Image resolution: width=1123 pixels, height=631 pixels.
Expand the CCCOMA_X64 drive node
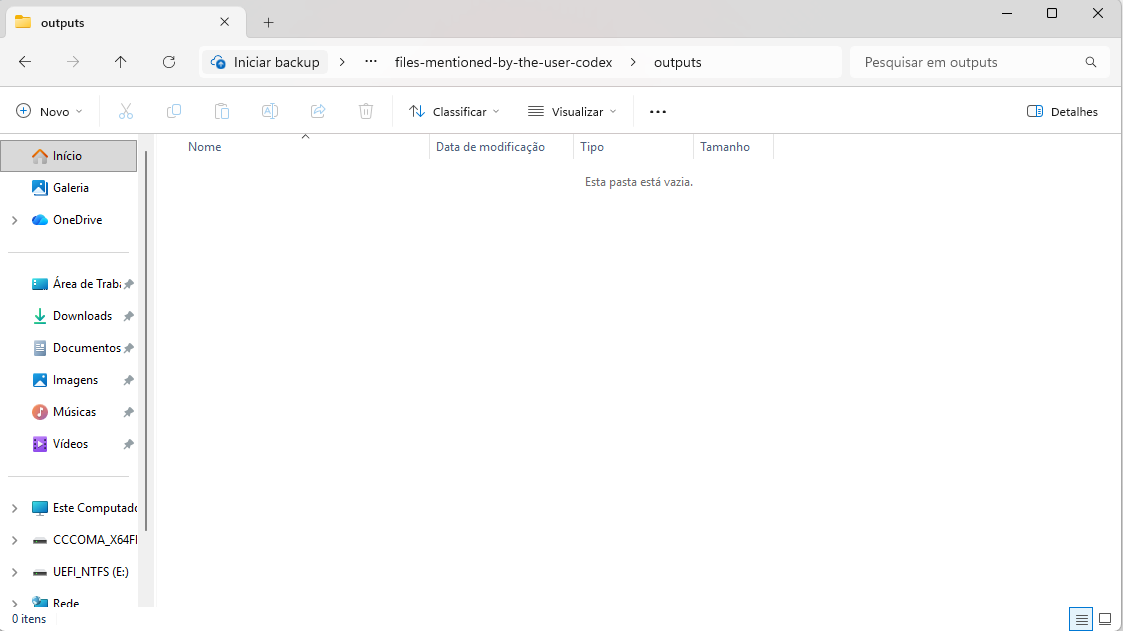tap(14, 541)
